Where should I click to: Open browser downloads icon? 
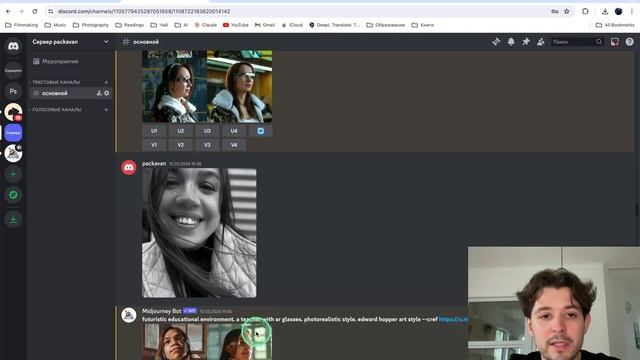click(604, 11)
